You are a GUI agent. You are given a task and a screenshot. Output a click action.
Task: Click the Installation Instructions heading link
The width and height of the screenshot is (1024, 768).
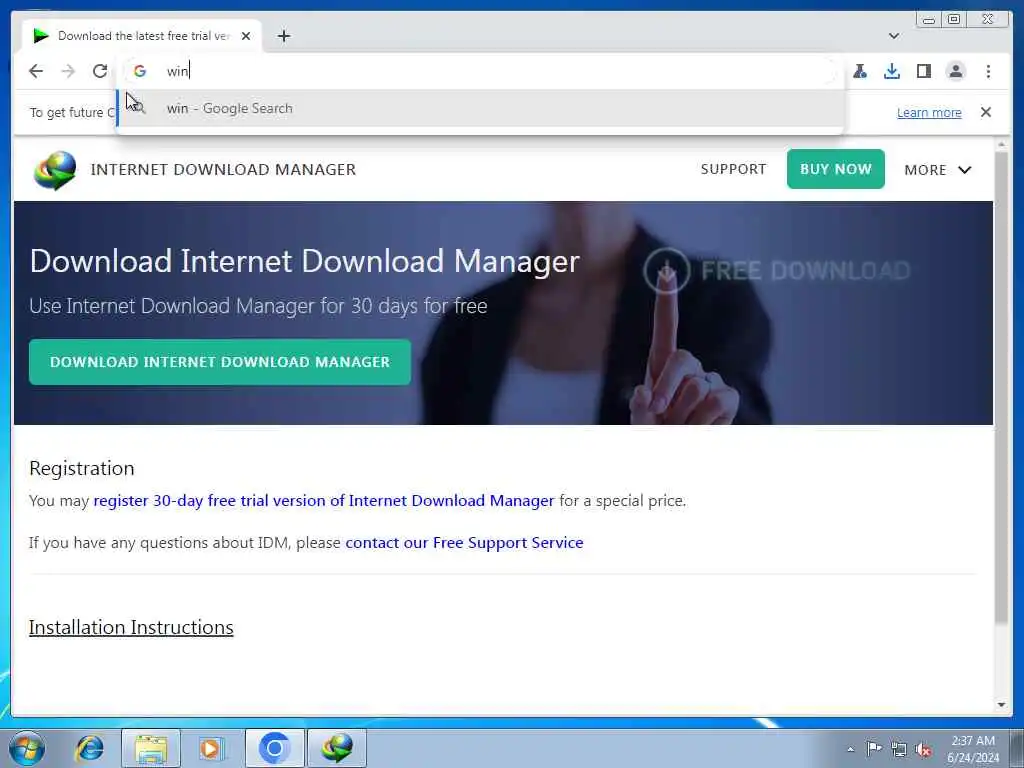coord(131,628)
